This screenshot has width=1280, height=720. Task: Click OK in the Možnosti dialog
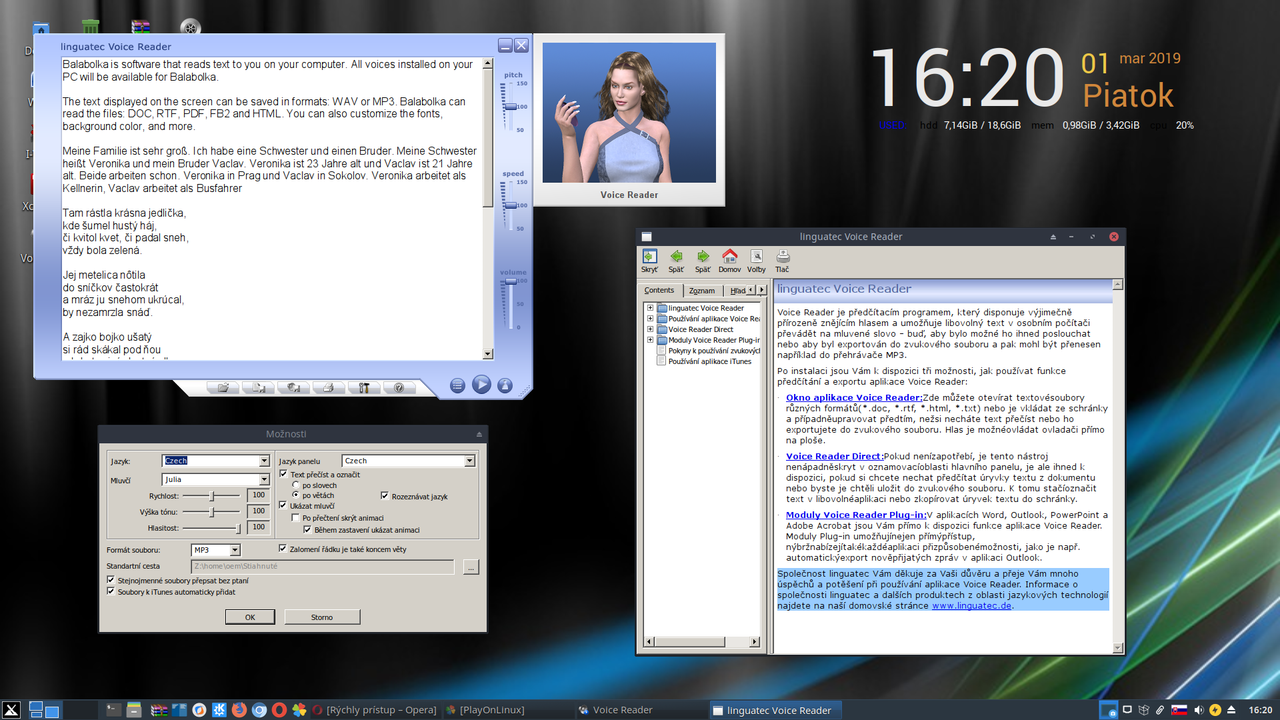pos(250,617)
